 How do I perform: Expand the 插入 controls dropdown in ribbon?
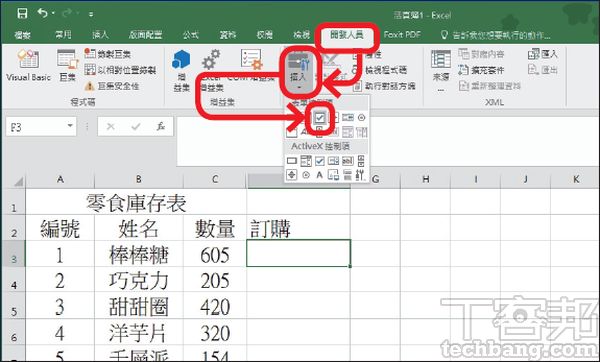click(x=298, y=88)
